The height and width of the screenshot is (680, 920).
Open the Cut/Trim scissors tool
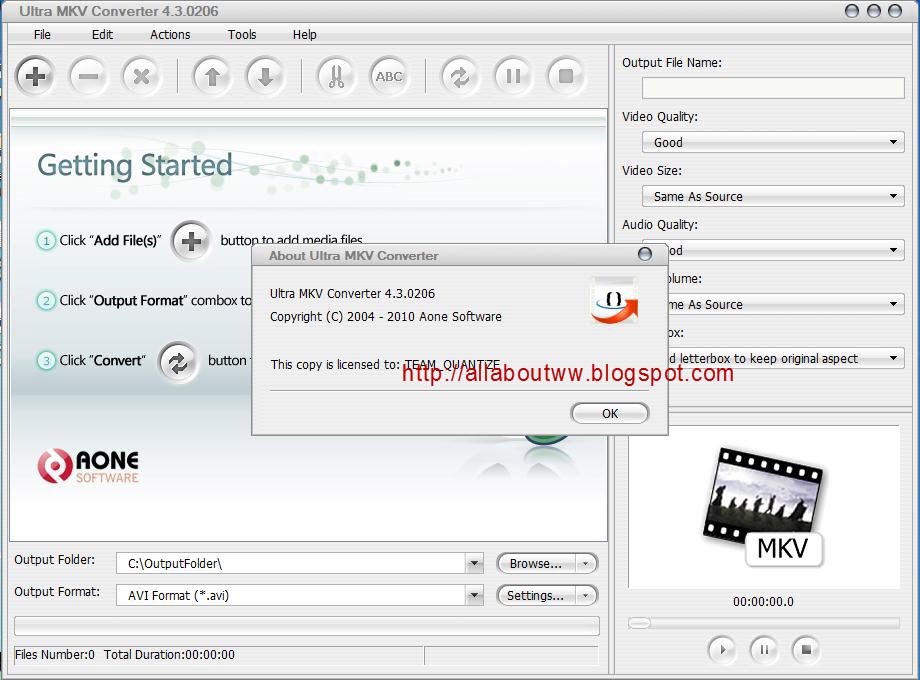[336, 76]
